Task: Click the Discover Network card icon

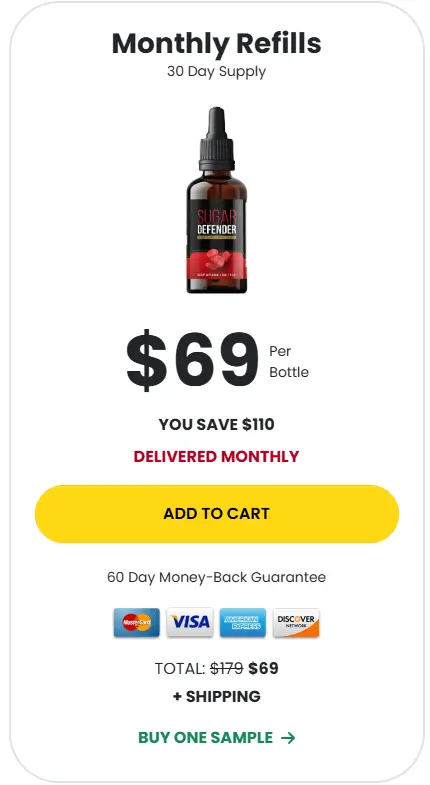Action: [296, 622]
